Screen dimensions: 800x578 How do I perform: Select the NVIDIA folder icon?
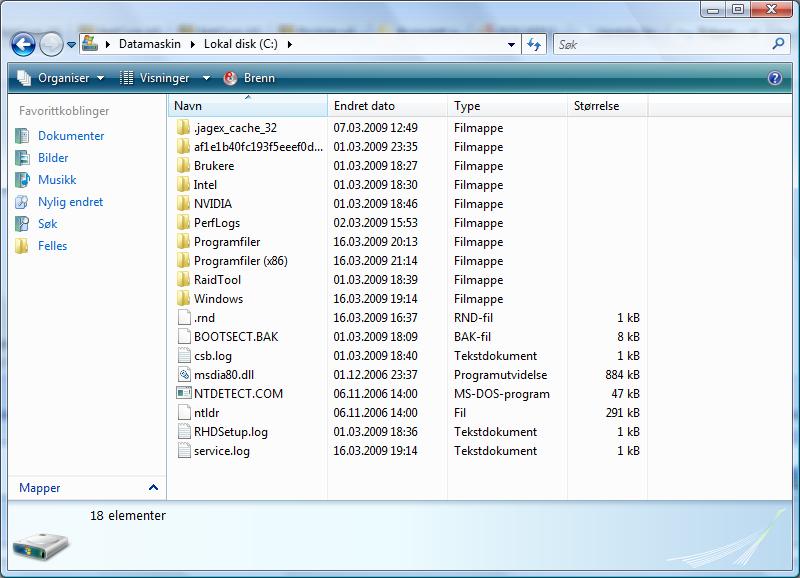click(184, 204)
